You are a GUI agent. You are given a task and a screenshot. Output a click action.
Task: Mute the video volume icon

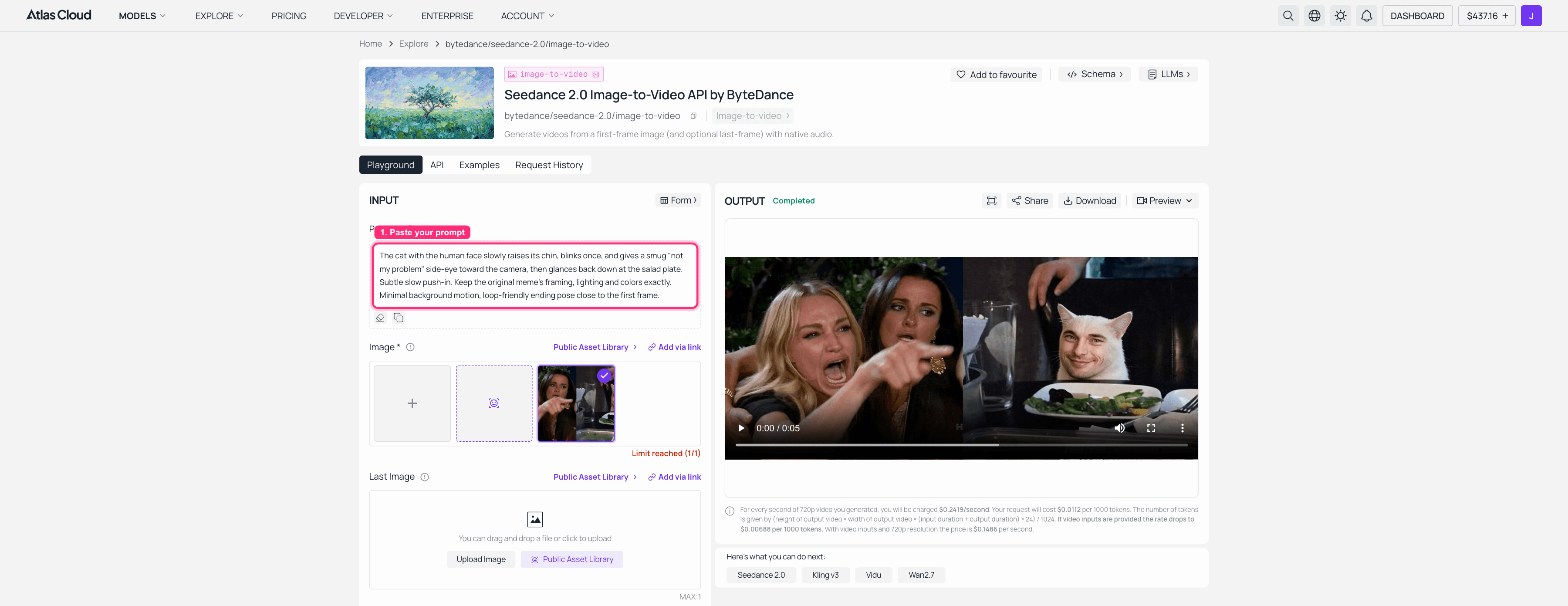1119,428
